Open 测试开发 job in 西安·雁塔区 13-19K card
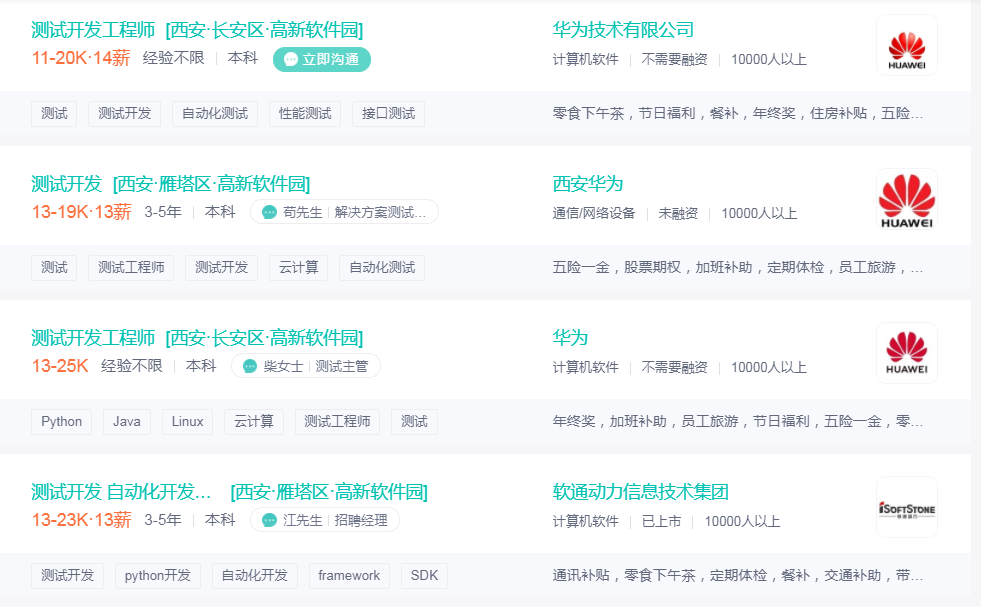Image resolution: width=981 pixels, height=607 pixels. [66, 183]
